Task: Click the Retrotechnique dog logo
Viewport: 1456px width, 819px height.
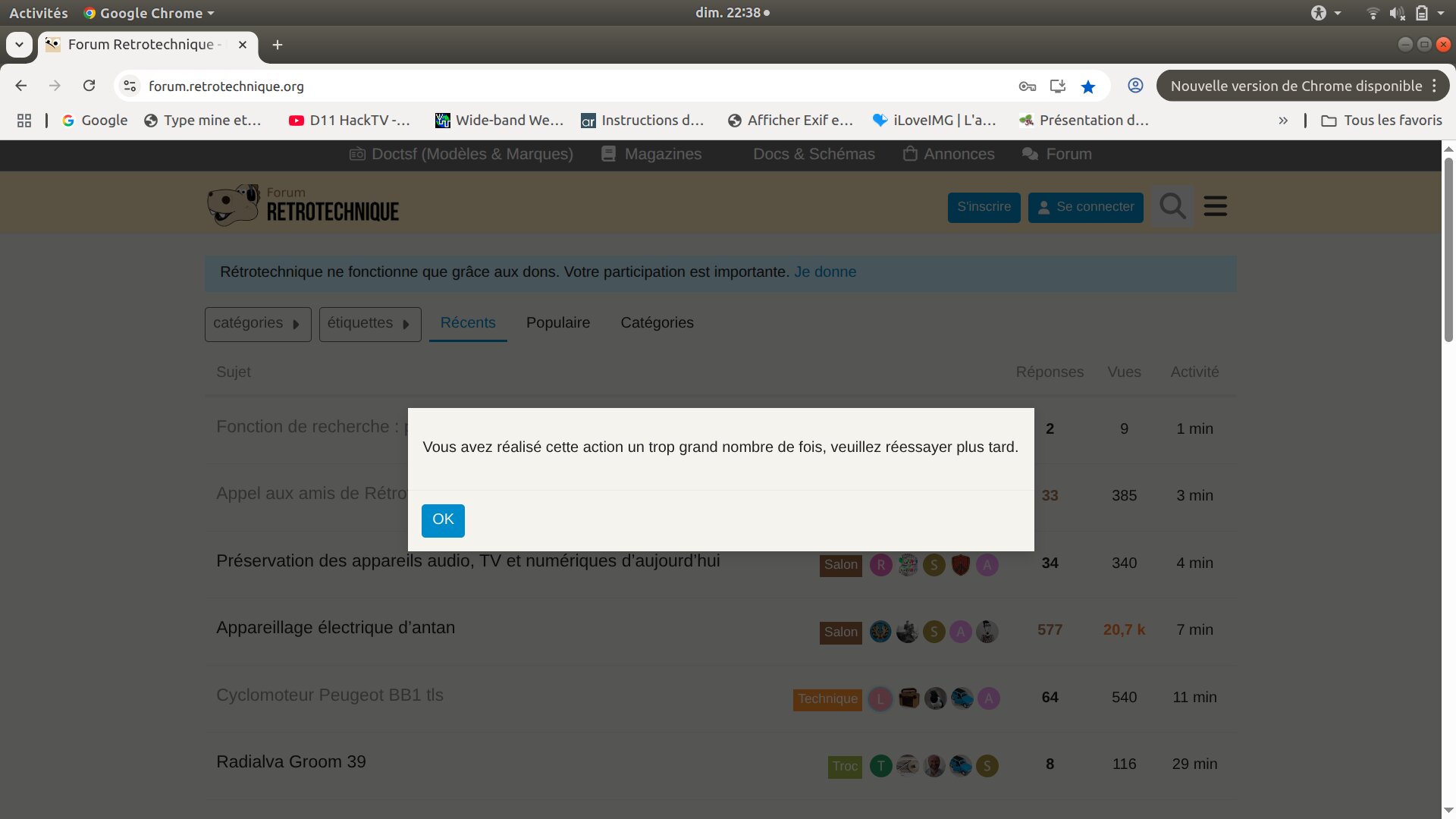Action: click(234, 206)
